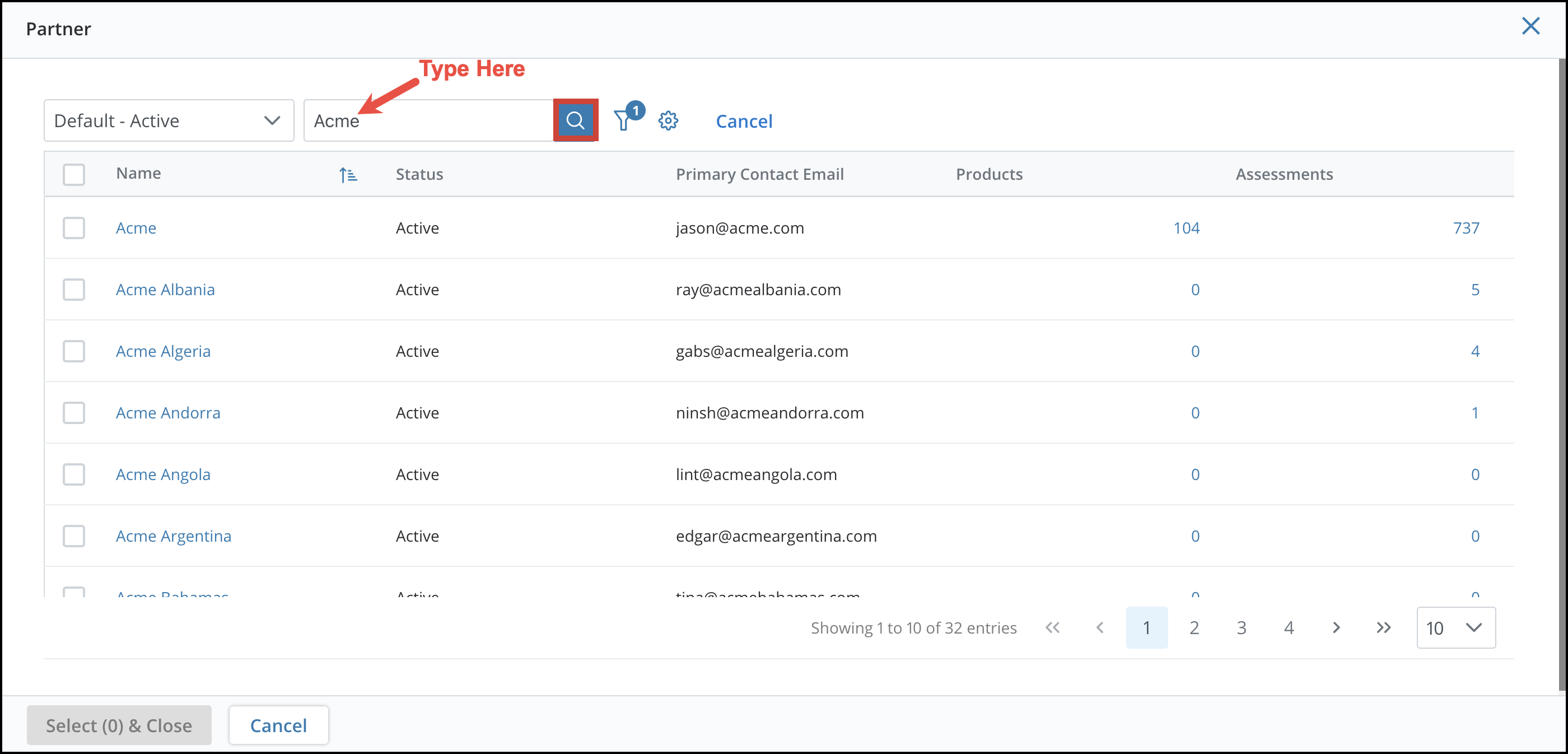Check the checkbox for Acme row
The height and width of the screenshot is (754, 1568).
[x=74, y=228]
